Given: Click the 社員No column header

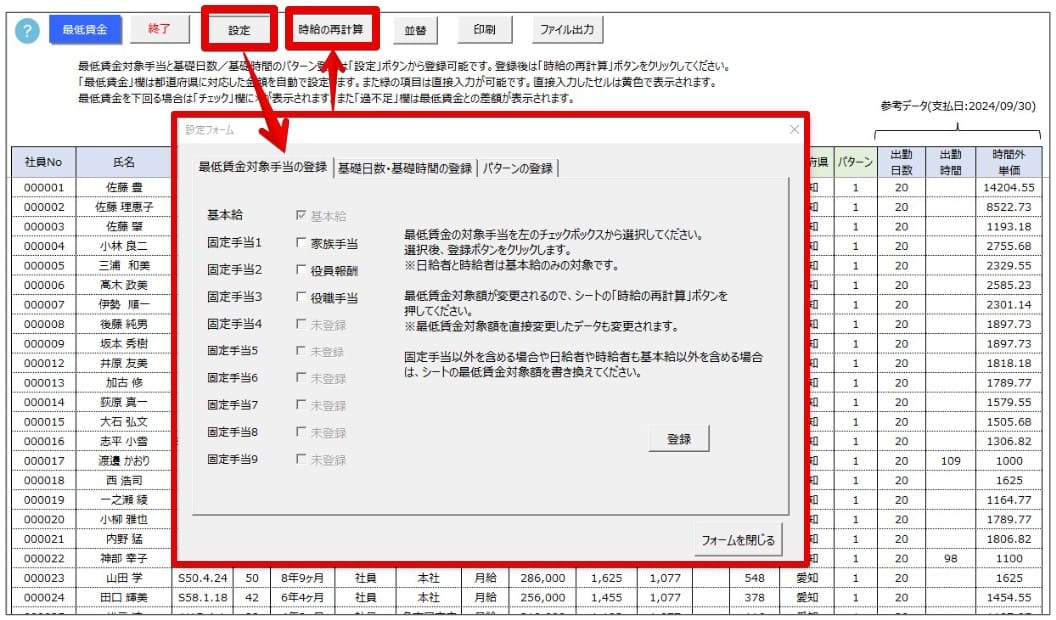Looking at the screenshot, I should [x=43, y=162].
